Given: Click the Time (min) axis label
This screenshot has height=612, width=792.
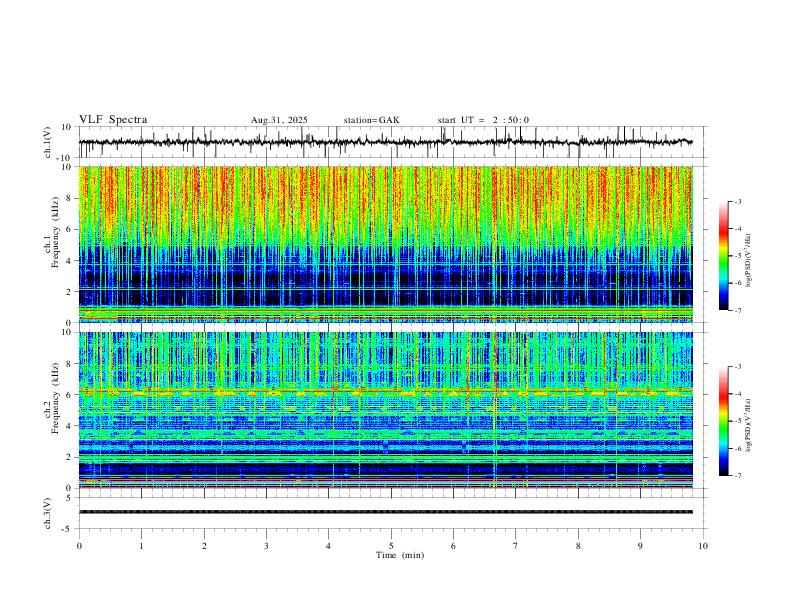Looking at the screenshot, I should click(400, 555).
